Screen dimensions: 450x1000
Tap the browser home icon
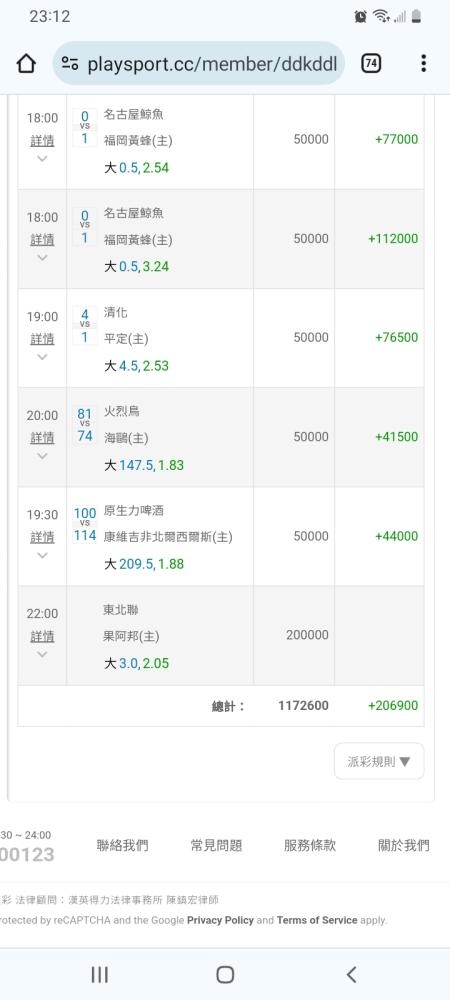26,63
